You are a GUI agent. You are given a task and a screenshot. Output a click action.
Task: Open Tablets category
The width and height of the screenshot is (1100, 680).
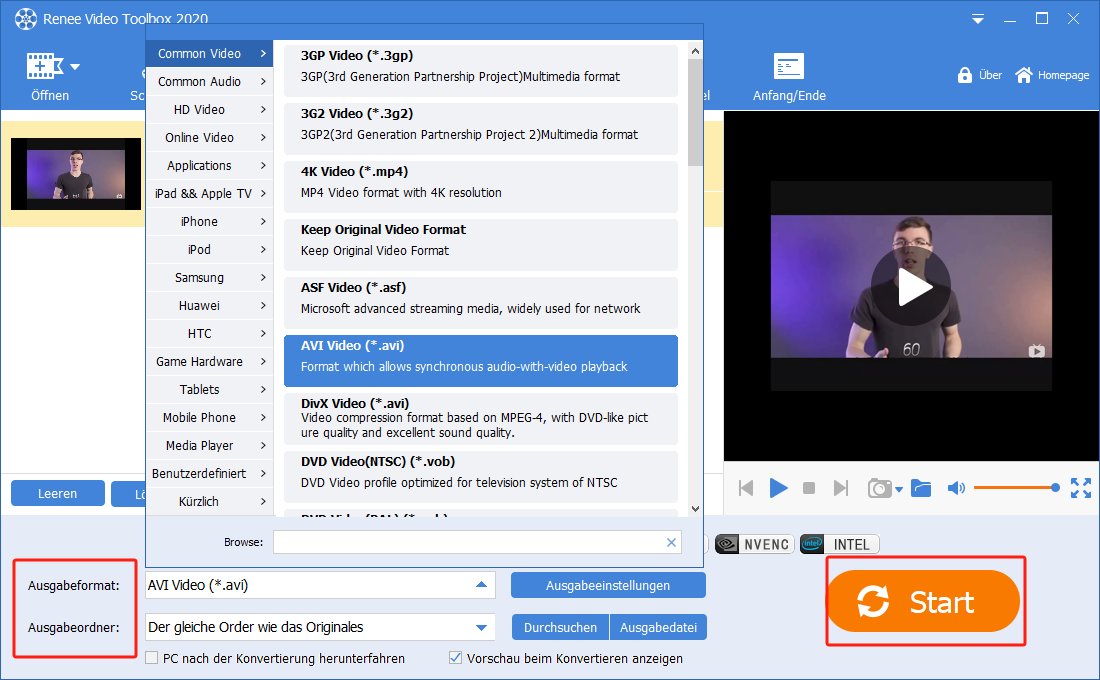pyautogui.click(x=209, y=389)
